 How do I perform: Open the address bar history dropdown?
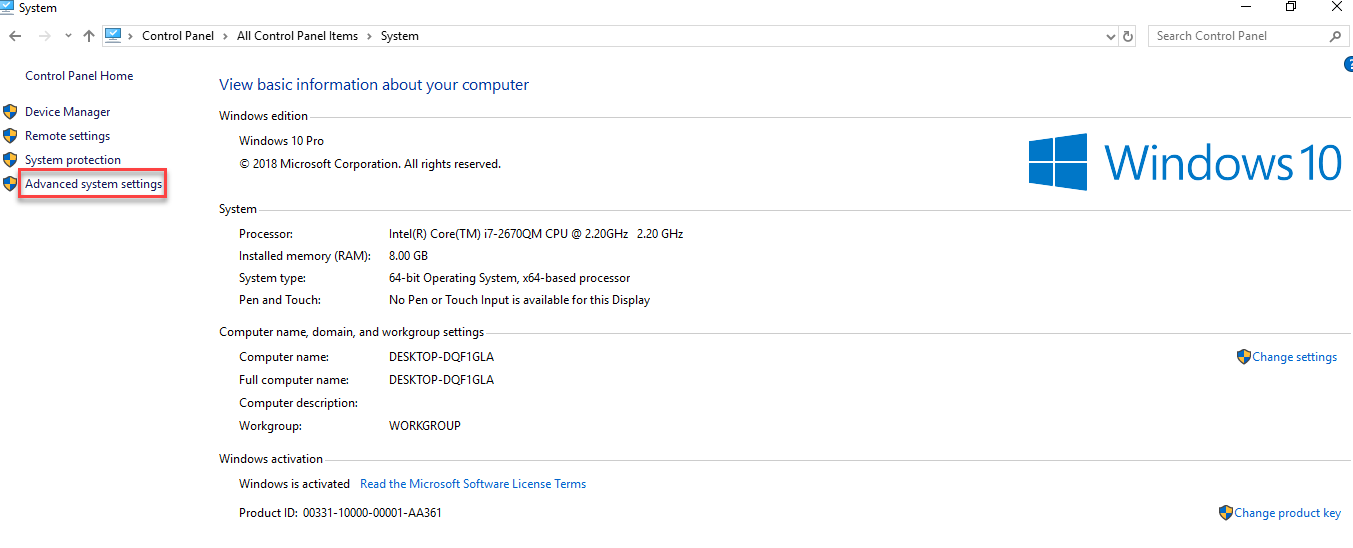(1111, 36)
